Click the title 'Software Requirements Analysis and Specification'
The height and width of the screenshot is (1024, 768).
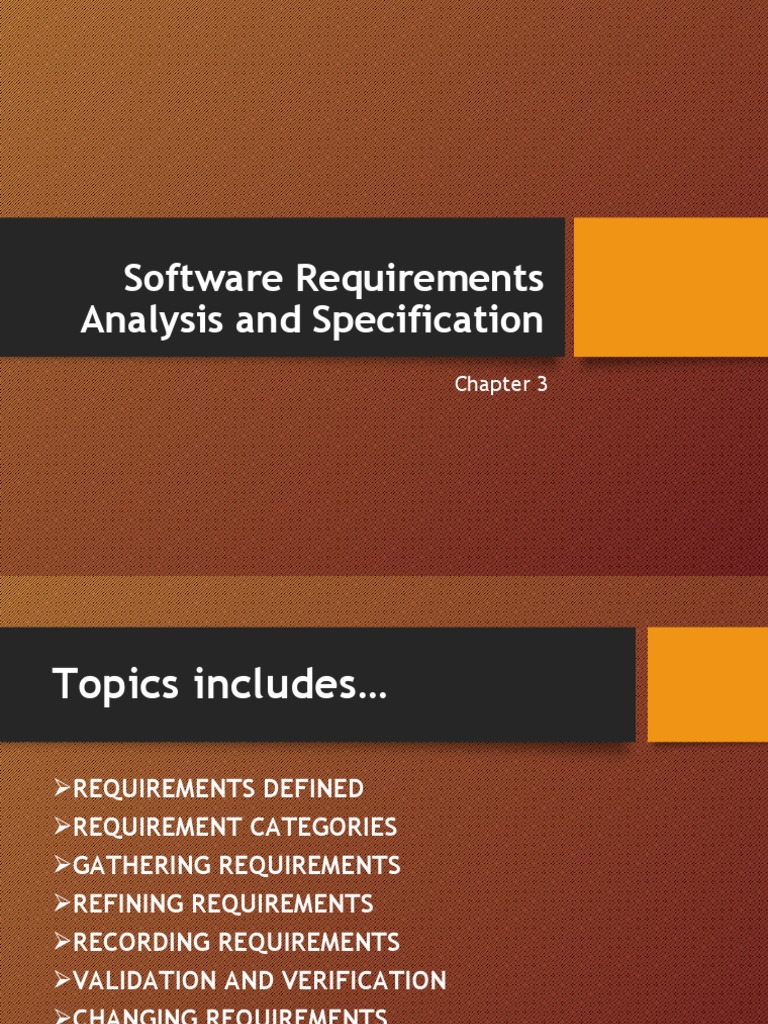click(x=312, y=298)
